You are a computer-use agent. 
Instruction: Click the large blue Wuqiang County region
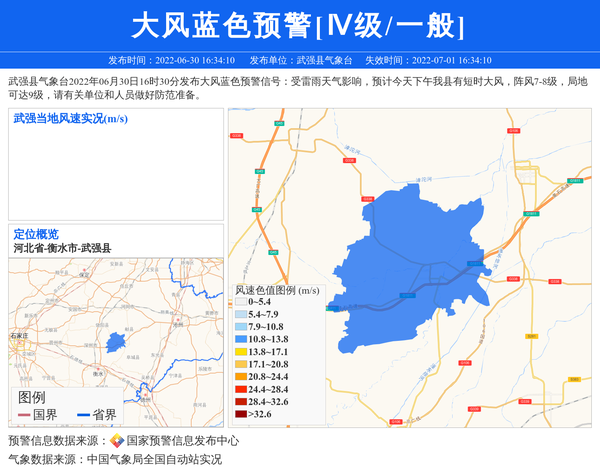click(410, 260)
